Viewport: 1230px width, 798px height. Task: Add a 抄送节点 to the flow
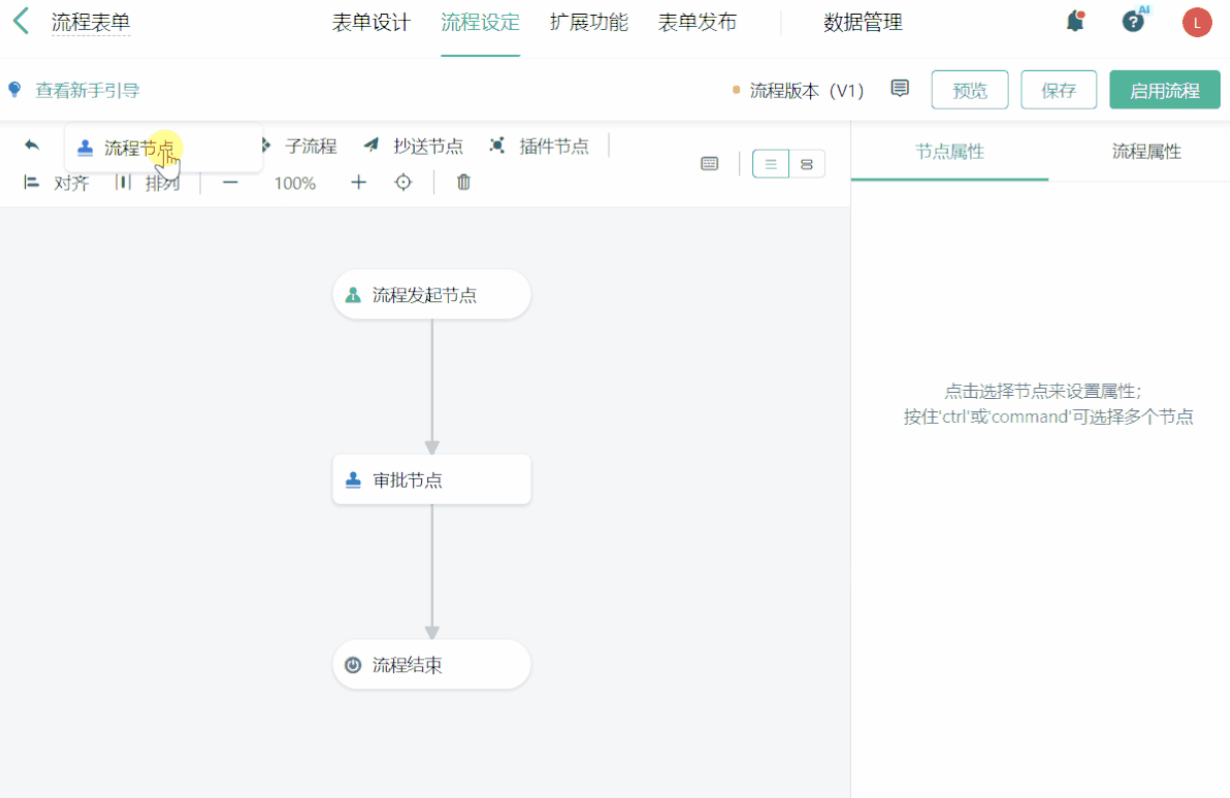pyautogui.click(x=414, y=146)
